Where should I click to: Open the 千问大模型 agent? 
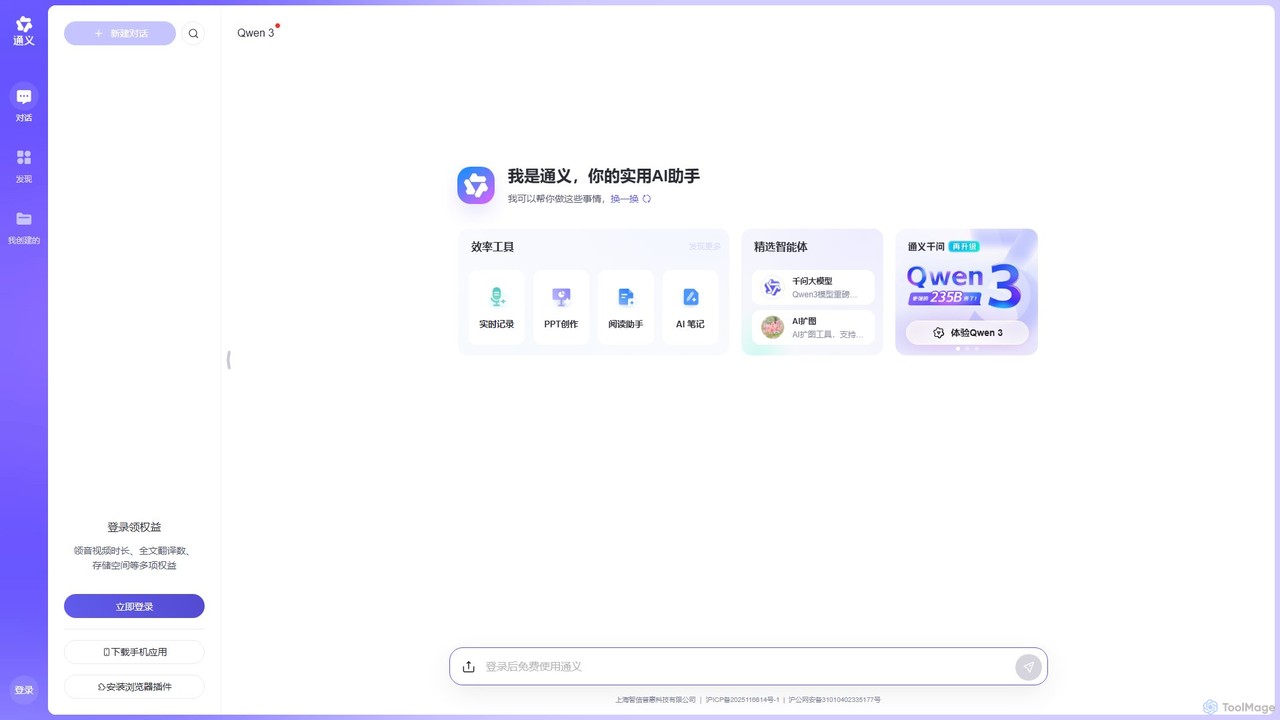(x=813, y=288)
